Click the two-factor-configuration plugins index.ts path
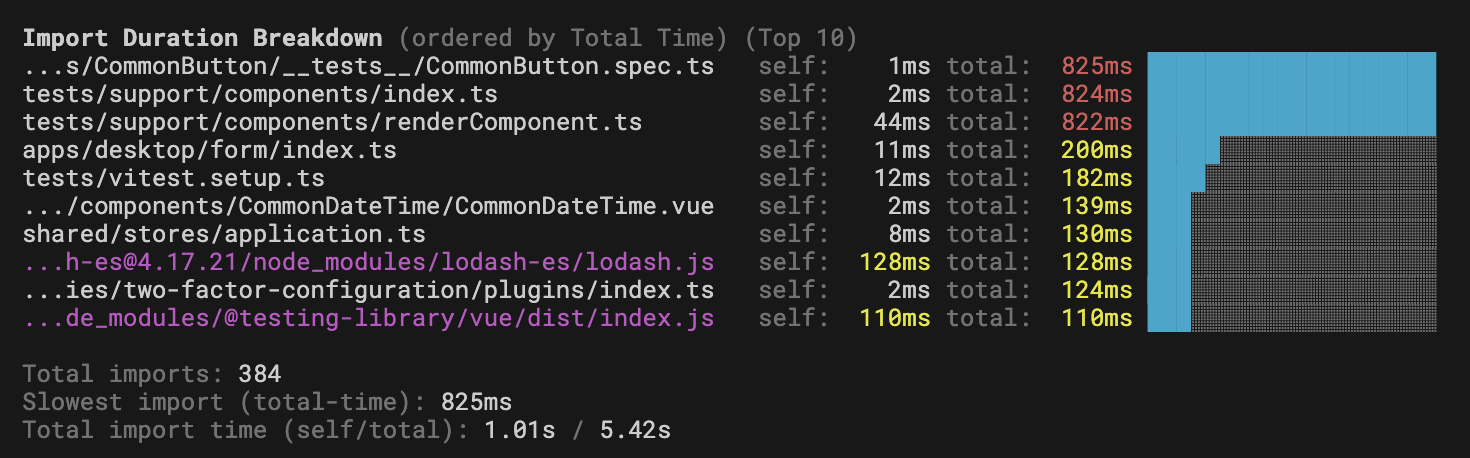Image resolution: width=1470 pixels, height=458 pixels. pyautogui.click(x=368, y=291)
